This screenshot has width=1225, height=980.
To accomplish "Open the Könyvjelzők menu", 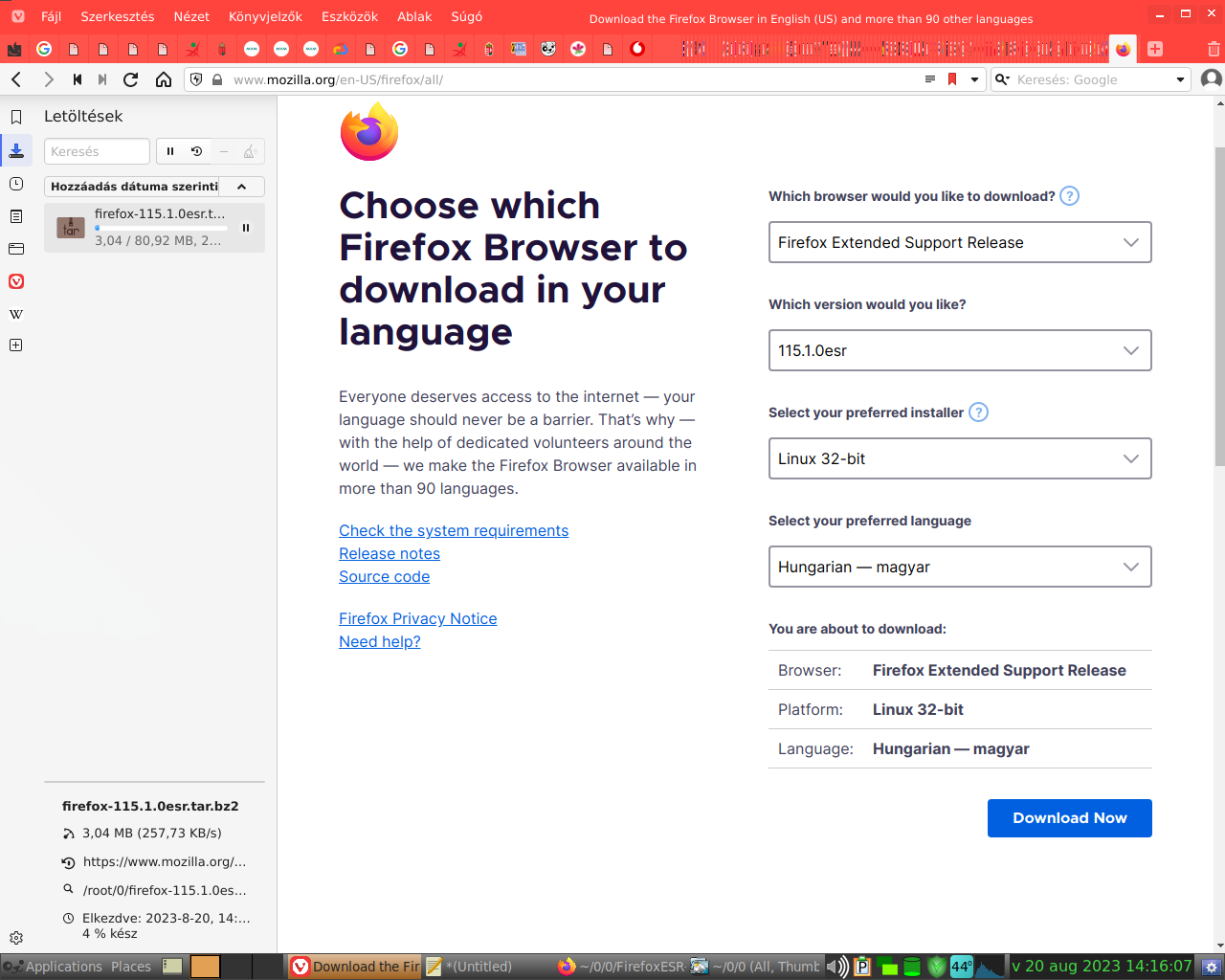I will pos(265,16).
